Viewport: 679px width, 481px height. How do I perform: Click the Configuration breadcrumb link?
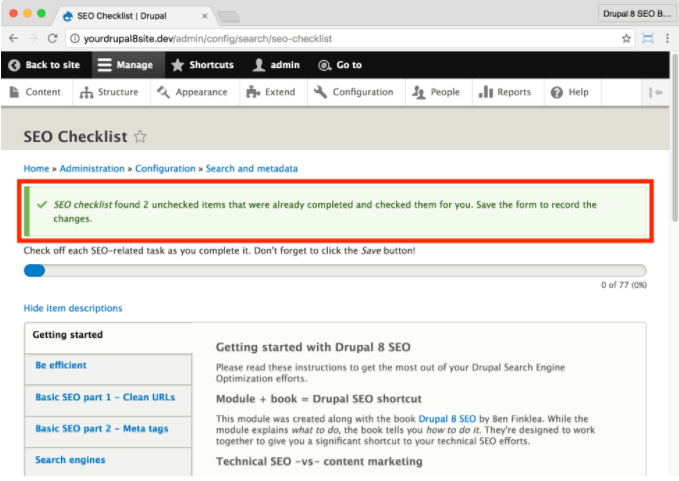tap(165, 168)
